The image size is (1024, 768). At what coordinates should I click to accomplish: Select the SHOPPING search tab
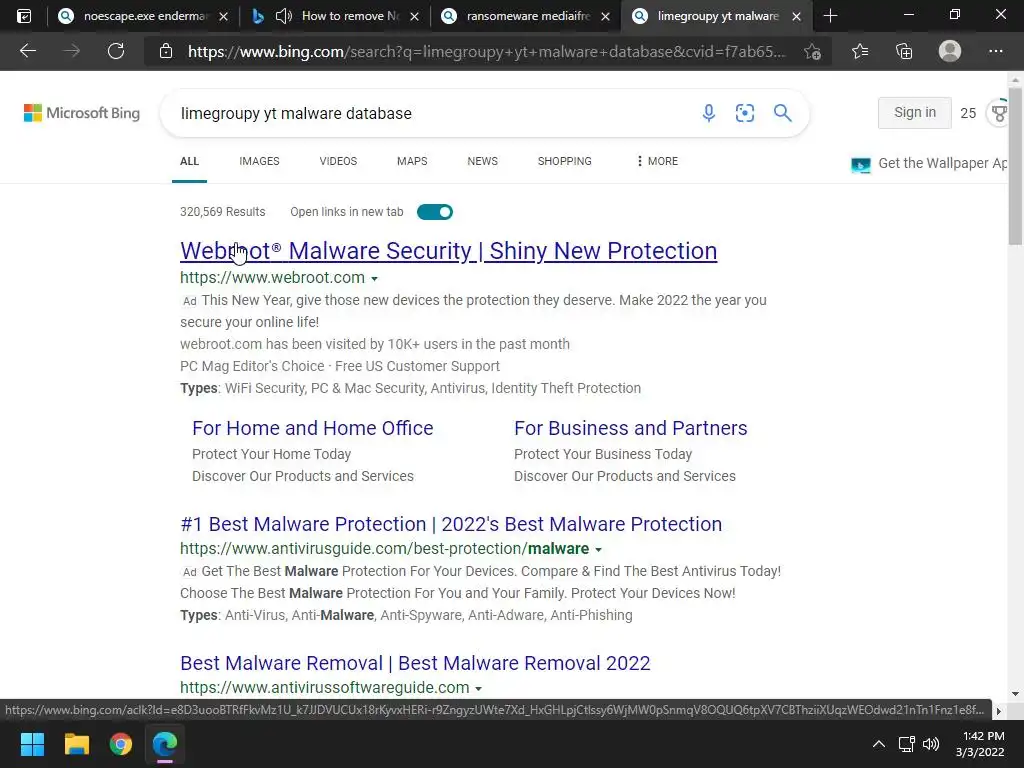tap(565, 161)
